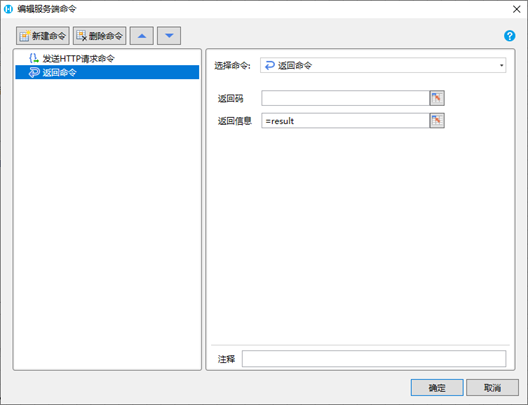The image size is (528, 405).
Task: Close the 编辑服务端命令 dialog
Action: point(517,9)
